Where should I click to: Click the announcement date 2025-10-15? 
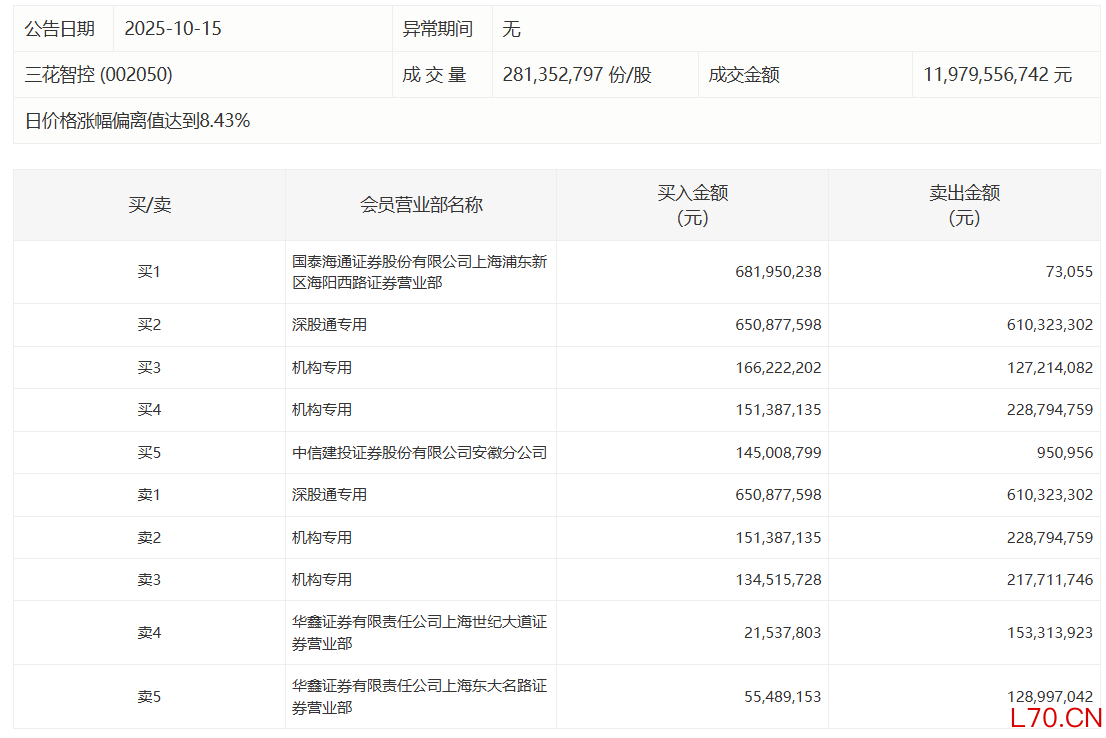173,29
